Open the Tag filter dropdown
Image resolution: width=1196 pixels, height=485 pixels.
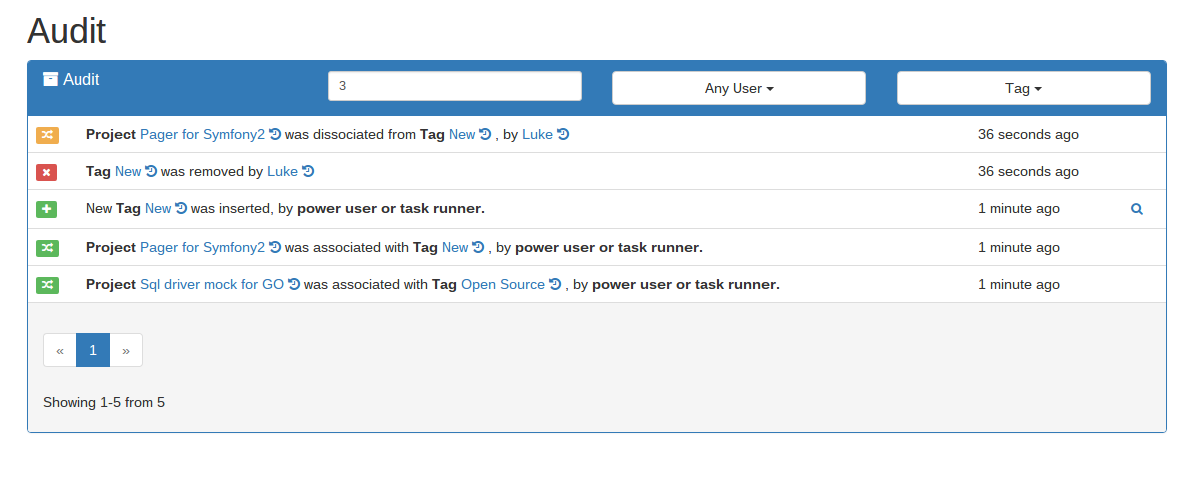1023,88
